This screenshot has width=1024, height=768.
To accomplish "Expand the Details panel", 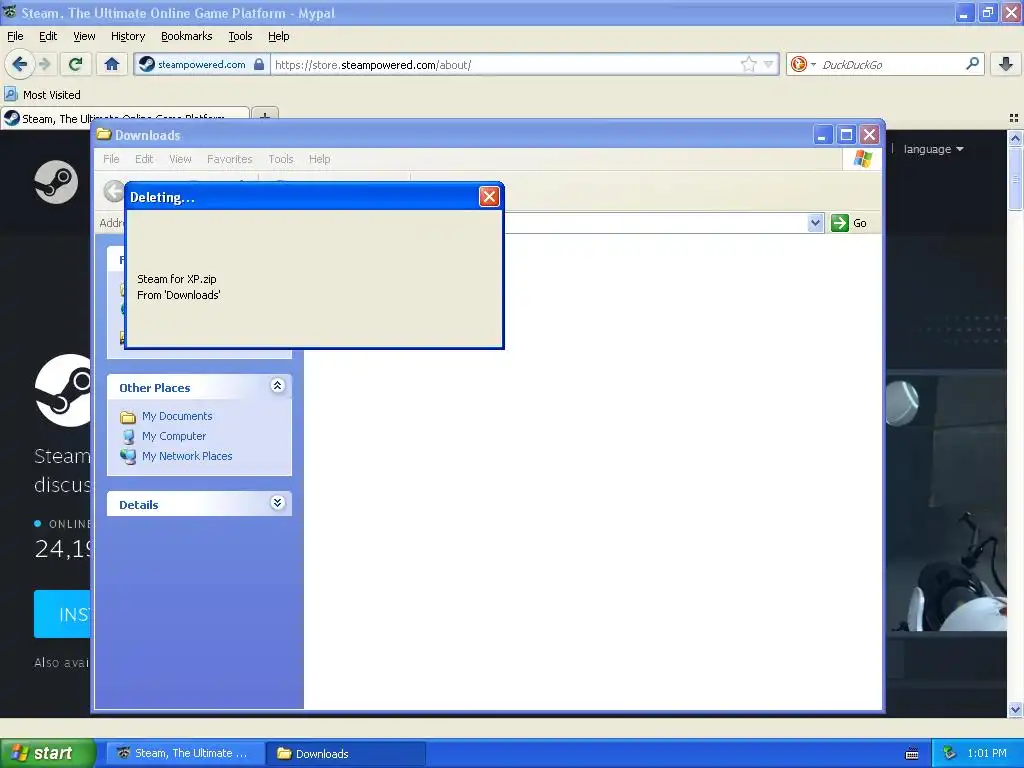I will coord(278,502).
